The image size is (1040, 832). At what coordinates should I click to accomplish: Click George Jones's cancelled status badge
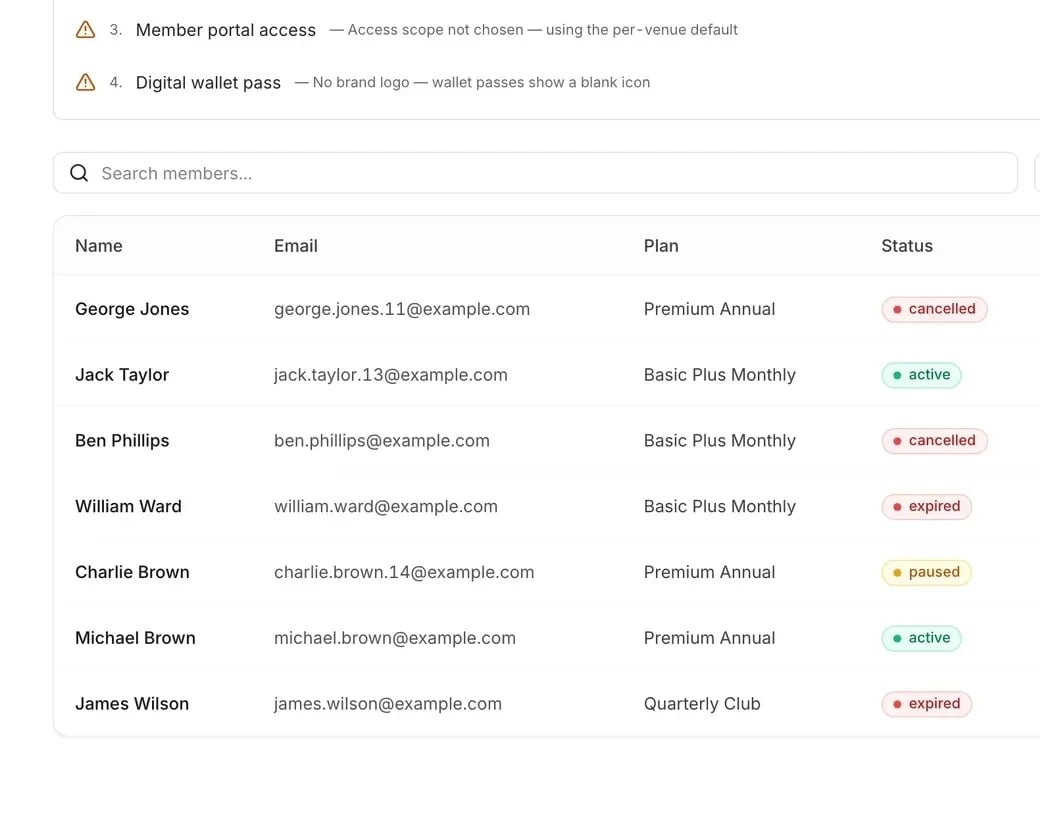click(x=934, y=309)
